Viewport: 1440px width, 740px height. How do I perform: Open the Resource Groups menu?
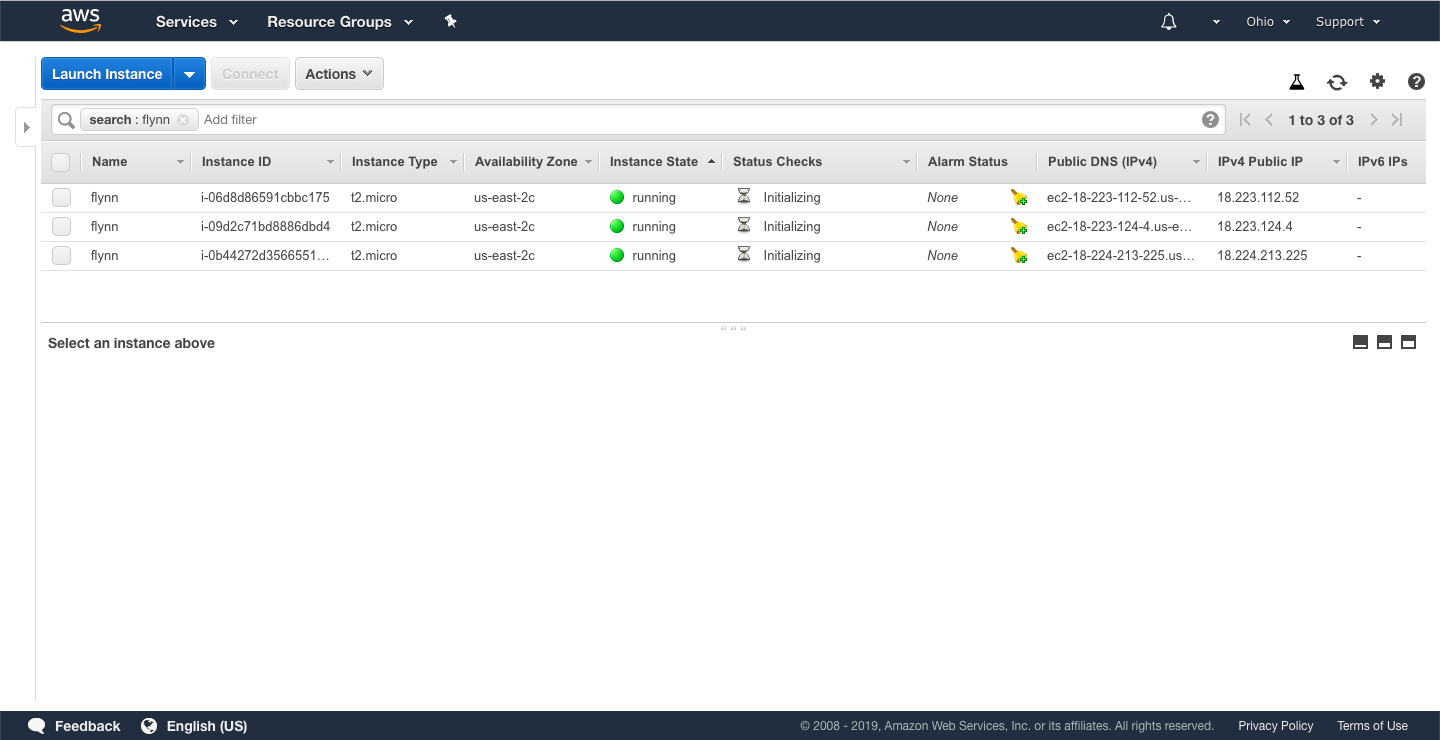tap(340, 22)
